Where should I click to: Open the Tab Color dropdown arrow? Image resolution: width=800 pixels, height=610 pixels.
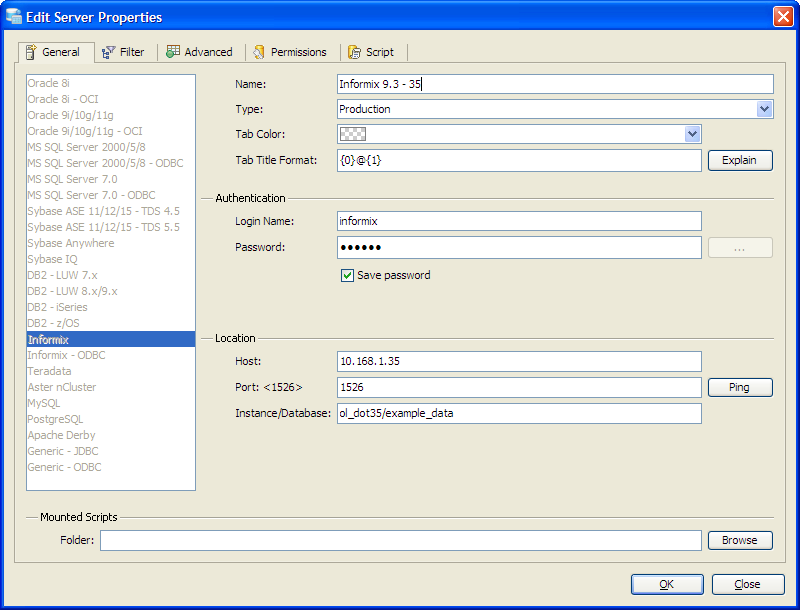click(x=692, y=134)
